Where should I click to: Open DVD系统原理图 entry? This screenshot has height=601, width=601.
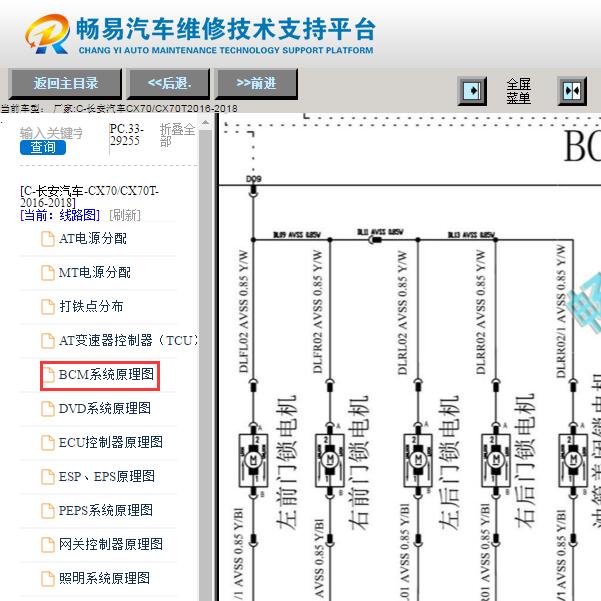(105, 408)
